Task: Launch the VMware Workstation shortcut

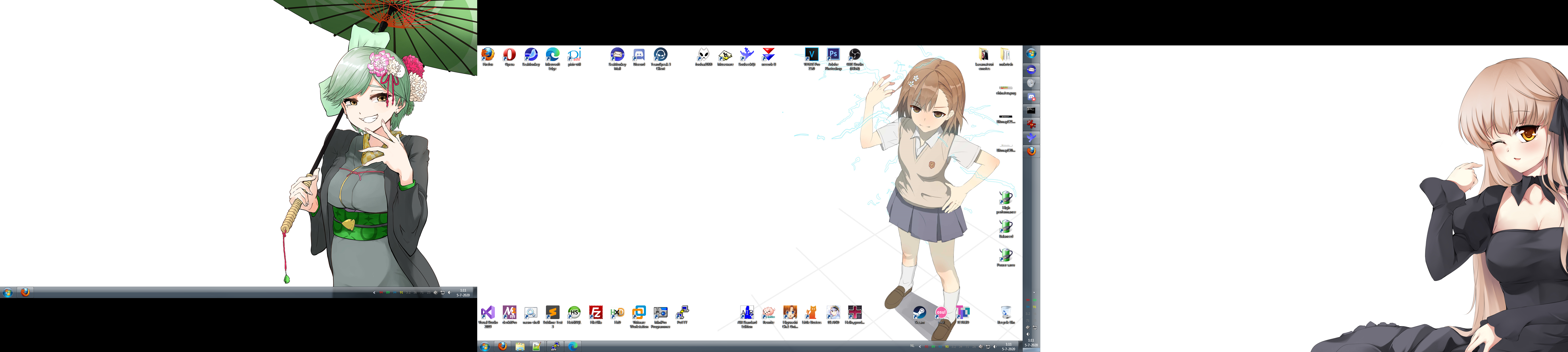Action: click(x=639, y=317)
